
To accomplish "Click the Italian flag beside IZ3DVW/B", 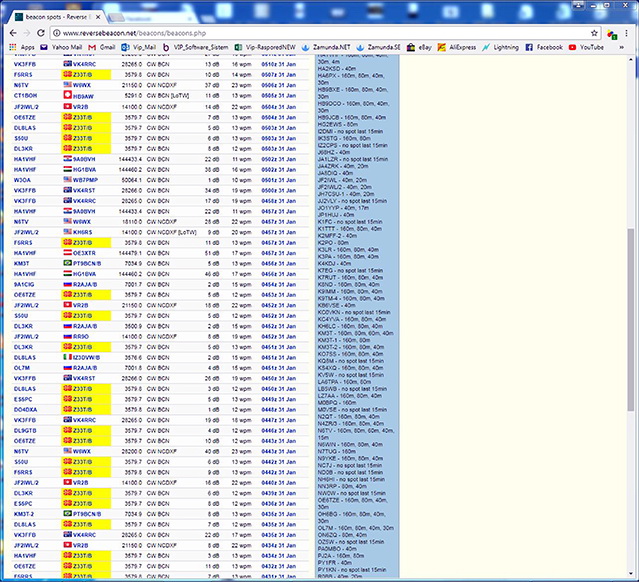I will point(68,357).
